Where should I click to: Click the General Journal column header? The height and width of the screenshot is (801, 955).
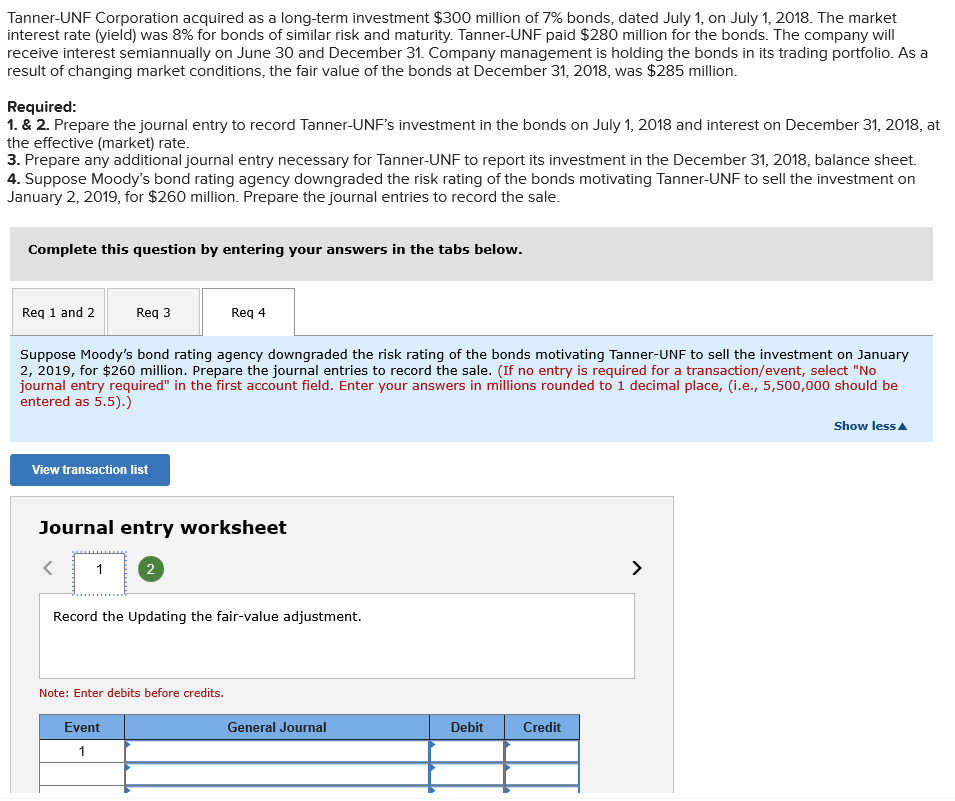click(x=277, y=727)
